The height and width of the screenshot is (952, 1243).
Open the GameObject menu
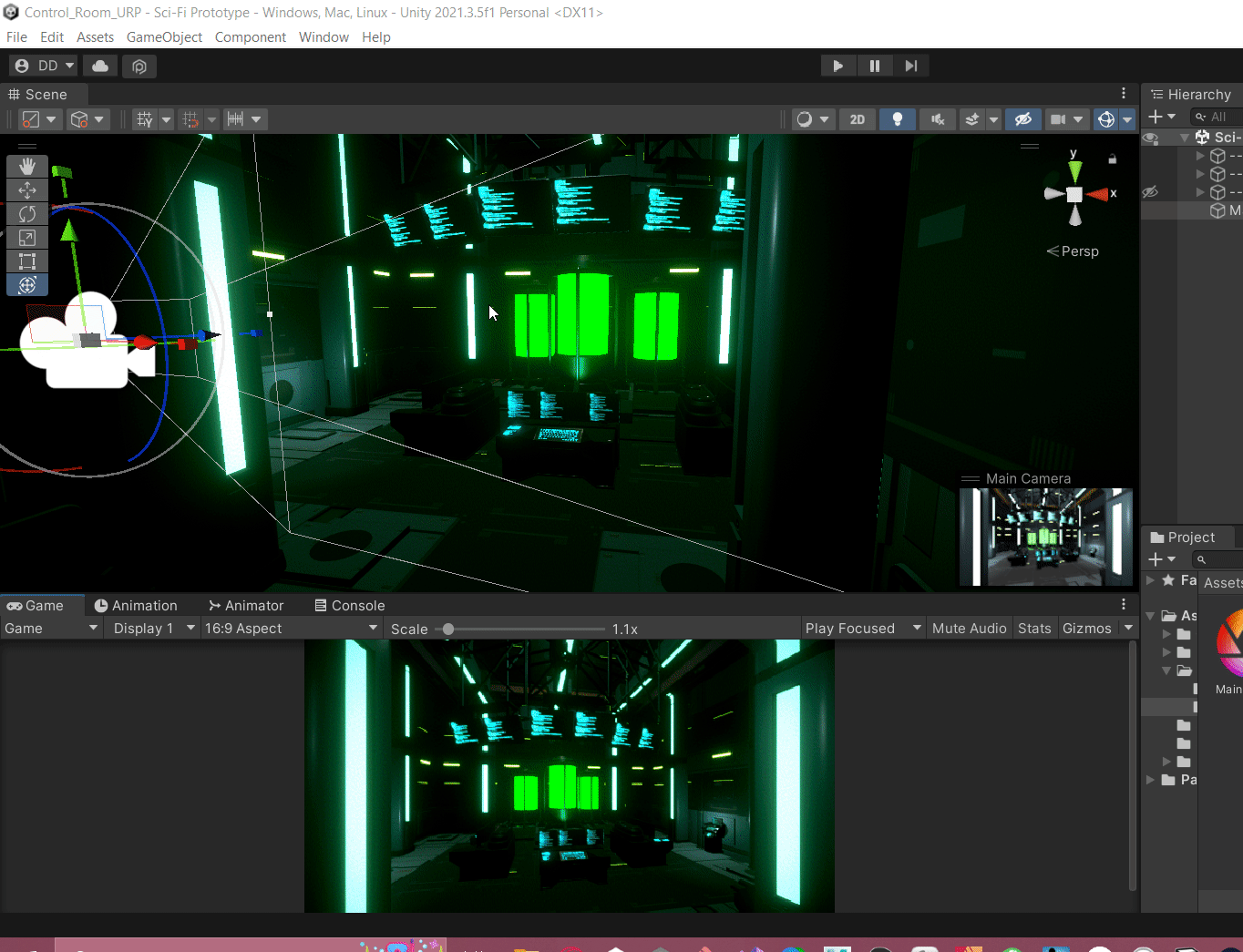[164, 37]
